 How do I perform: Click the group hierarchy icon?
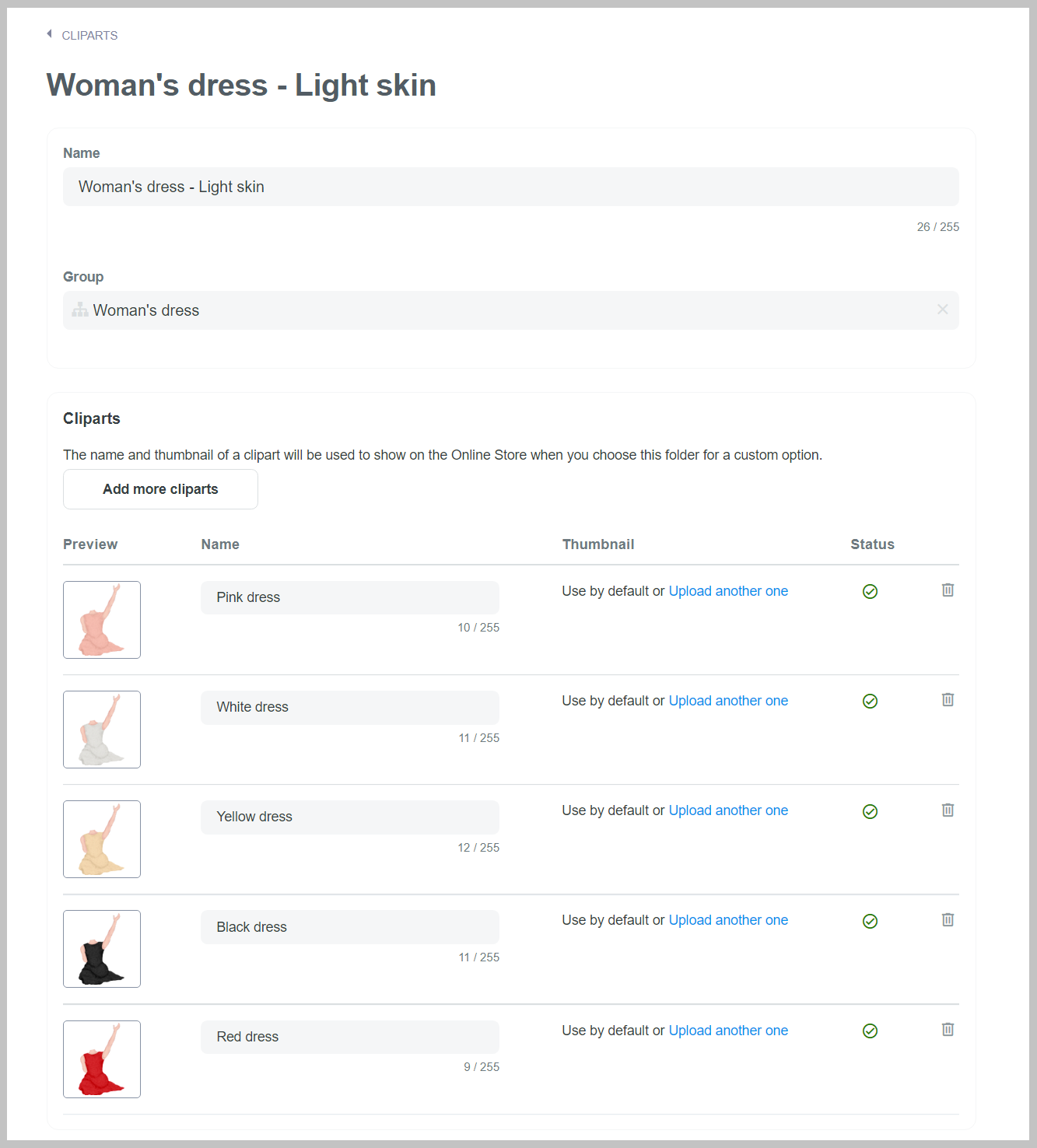click(x=80, y=310)
